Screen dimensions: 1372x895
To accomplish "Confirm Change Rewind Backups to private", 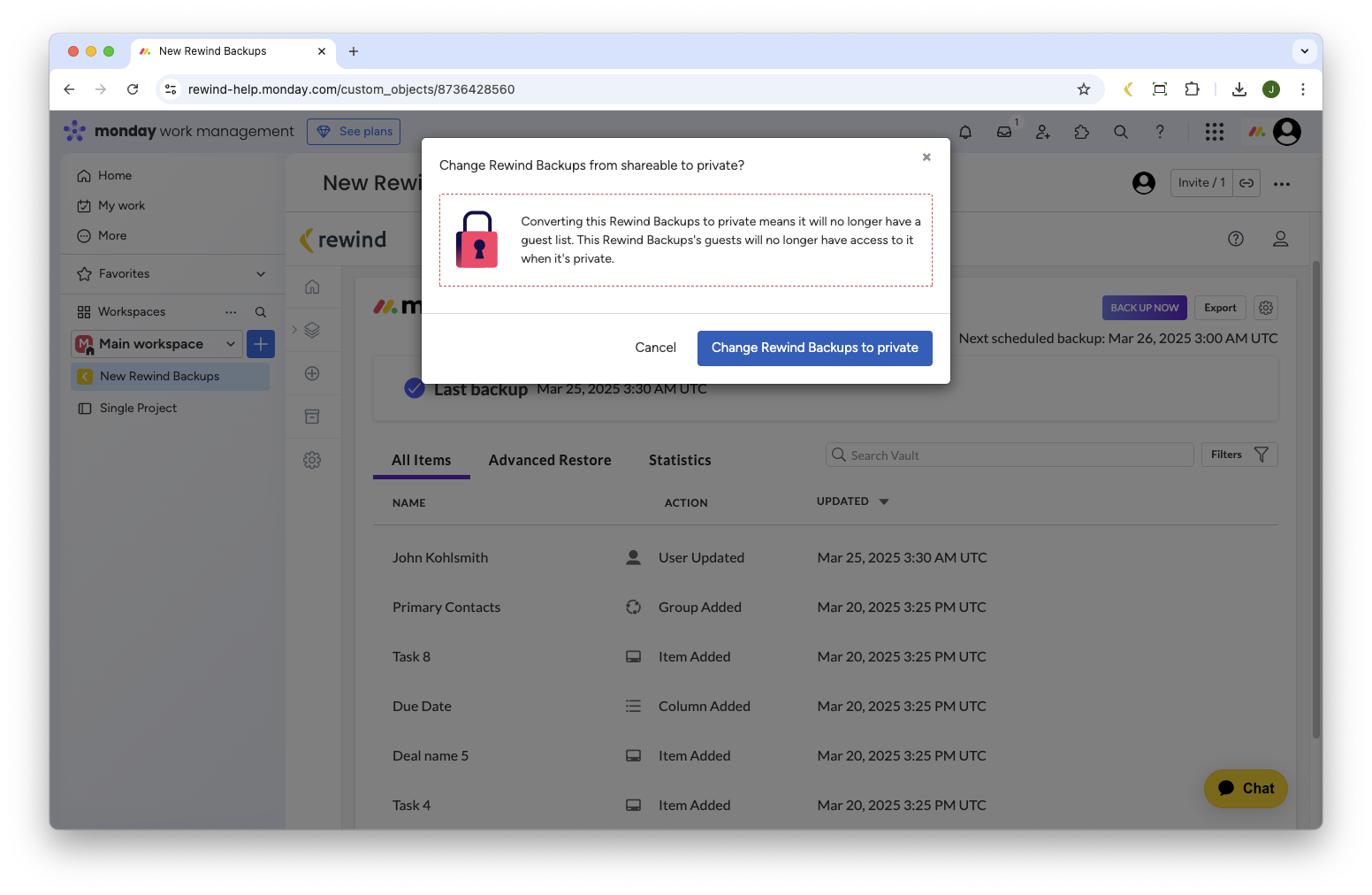I will [814, 348].
